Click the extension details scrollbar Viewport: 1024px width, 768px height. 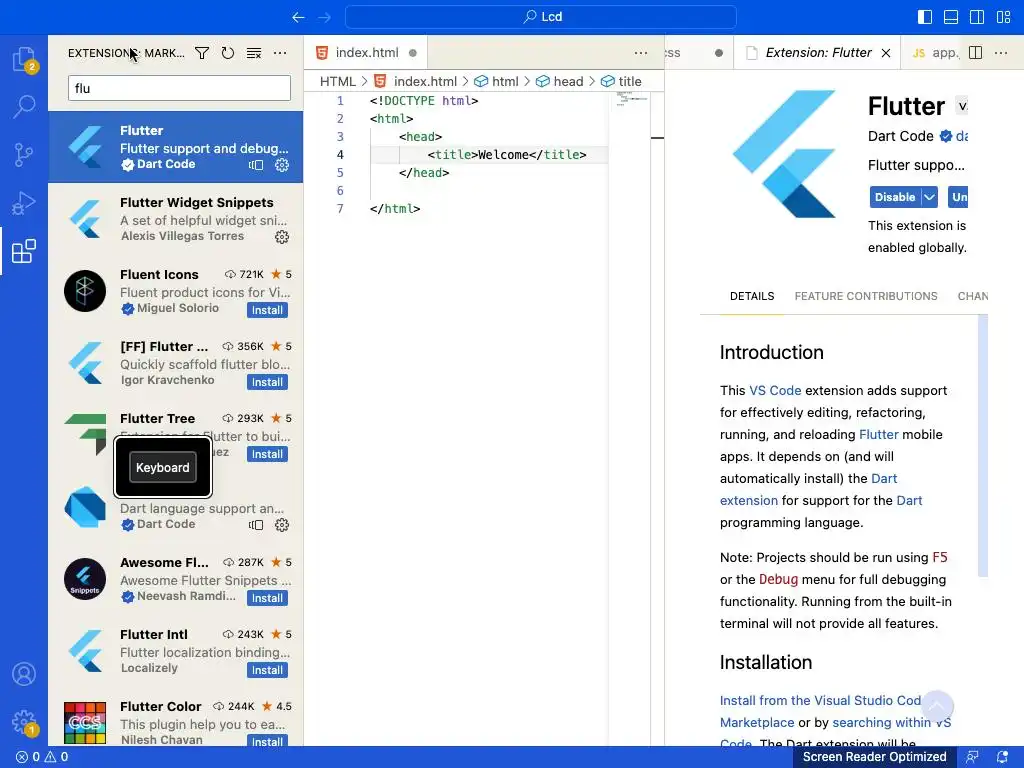pyautogui.click(x=983, y=446)
